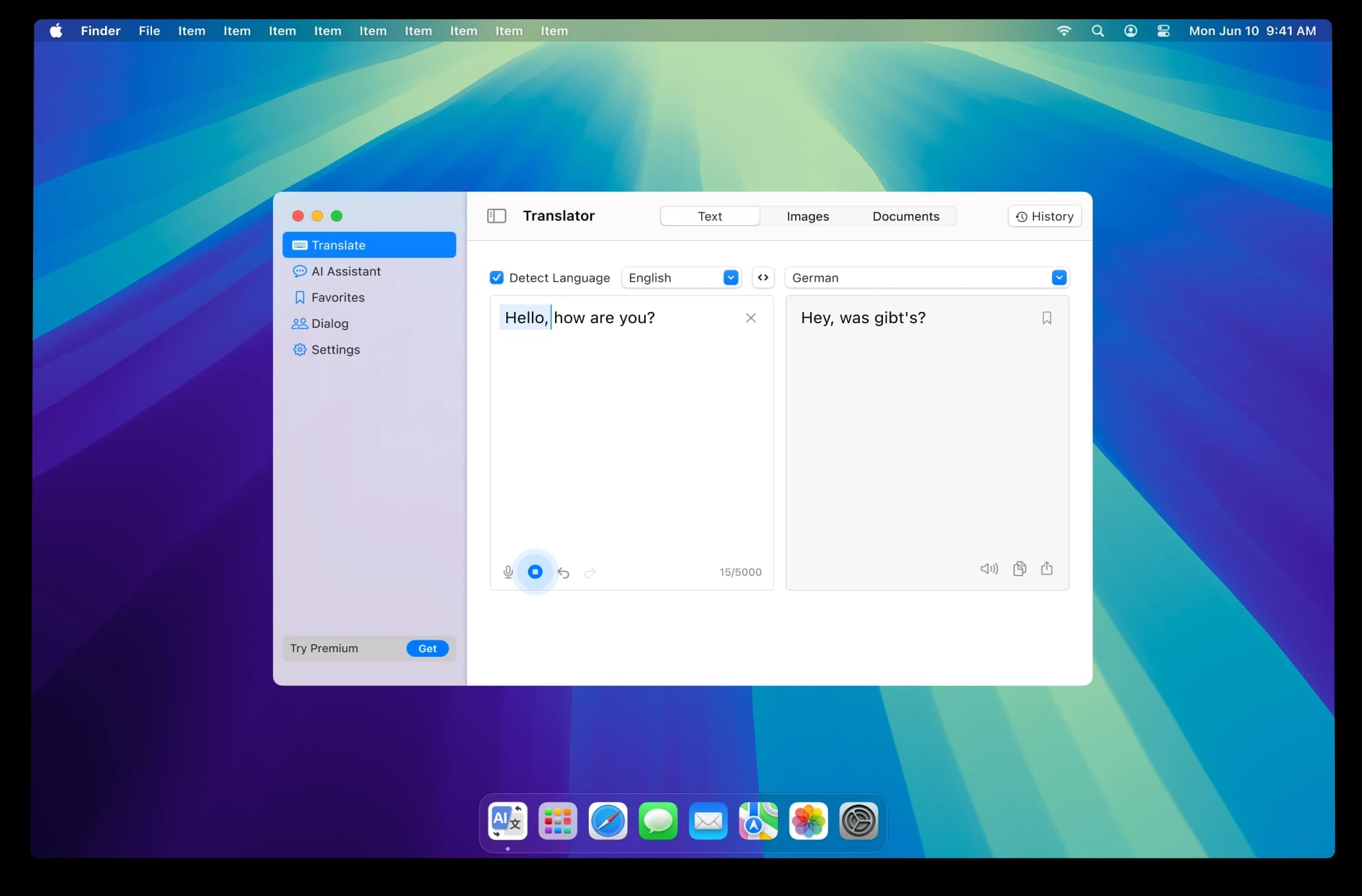
Task: Open Mail from the Dock
Action: pos(708,821)
